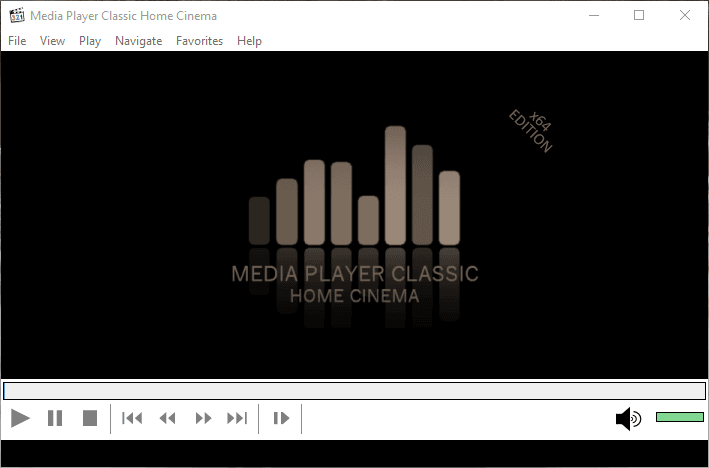The width and height of the screenshot is (709, 468).
Task: Adjust the green volume slider
Action: coord(679,417)
